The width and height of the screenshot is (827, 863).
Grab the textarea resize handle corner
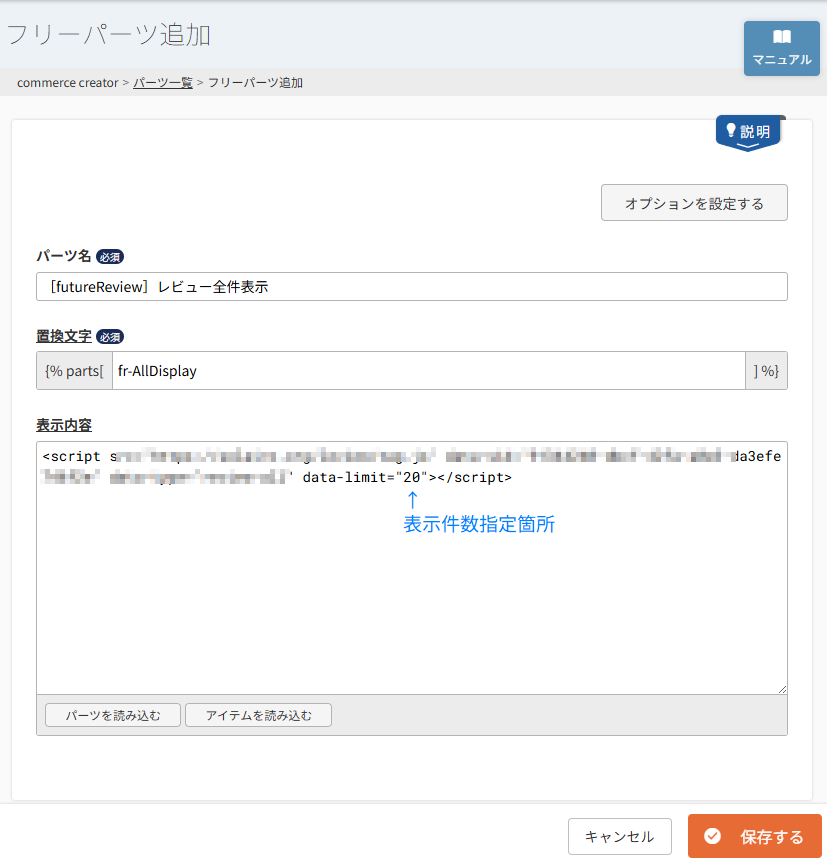tap(782, 689)
